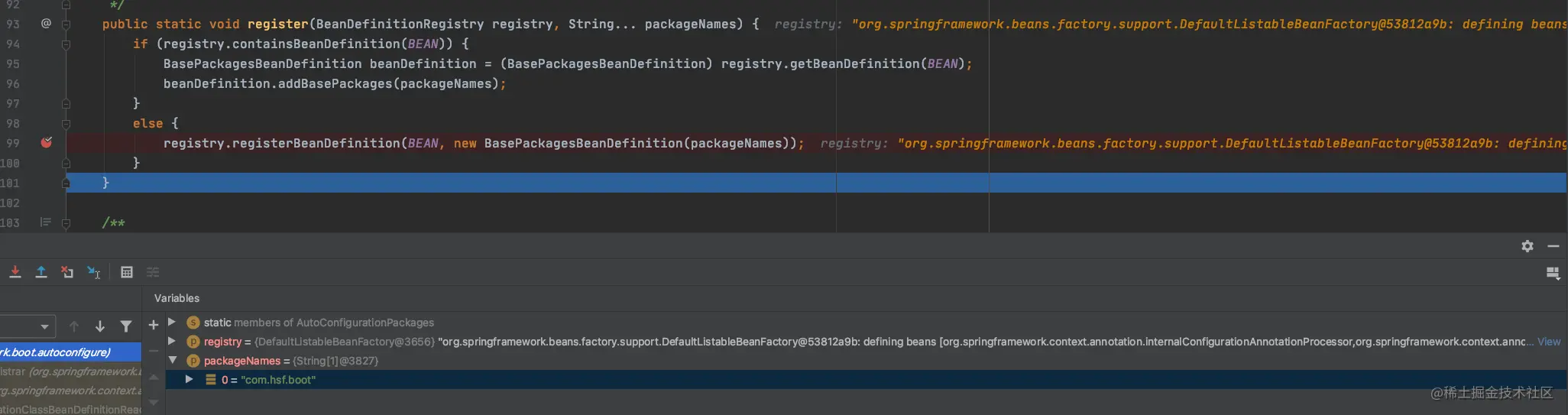Click the Drop Frame icon

[x=67, y=272]
